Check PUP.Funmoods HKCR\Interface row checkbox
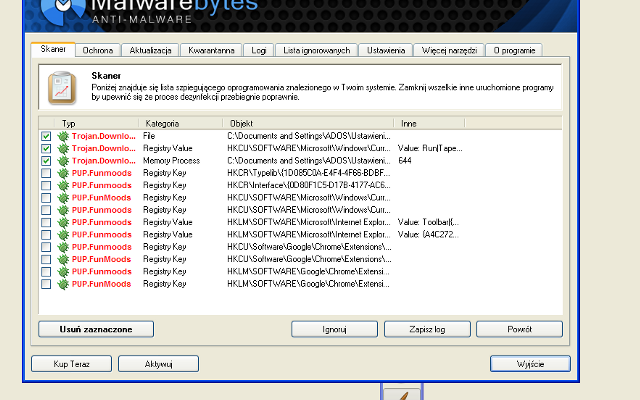The height and width of the screenshot is (400, 640). tap(46, 185)
